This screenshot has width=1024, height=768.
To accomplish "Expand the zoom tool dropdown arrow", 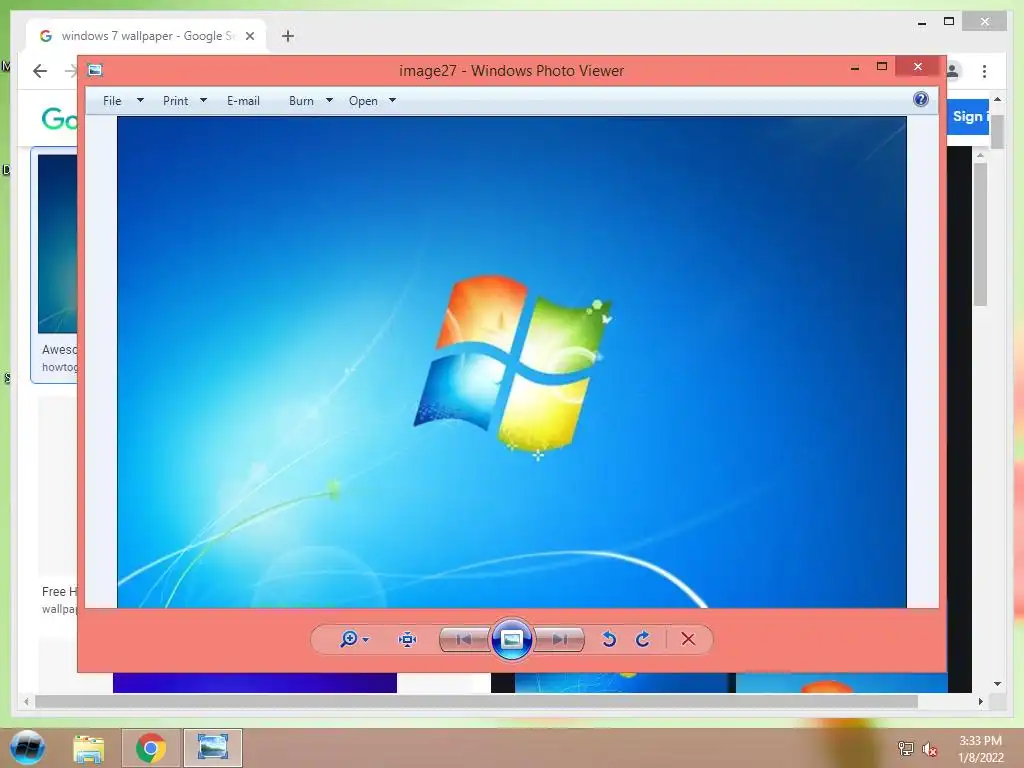I will click(366, 639).
